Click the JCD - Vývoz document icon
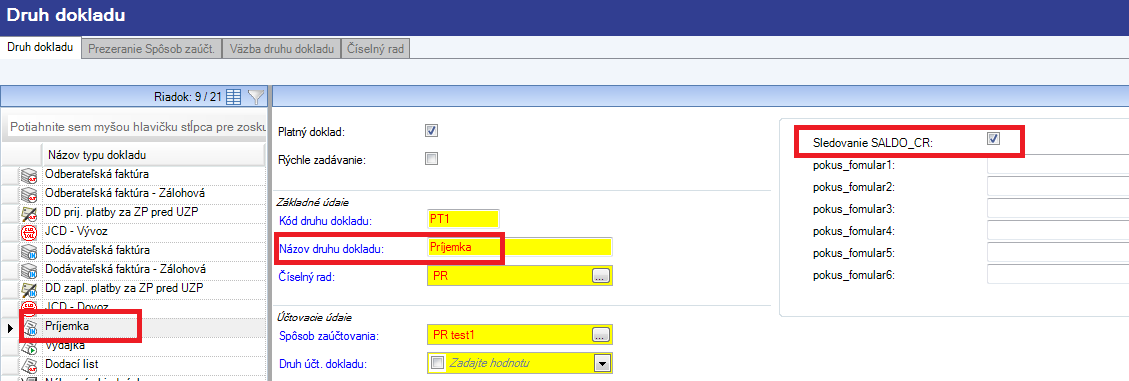 [x=29, y=232]
